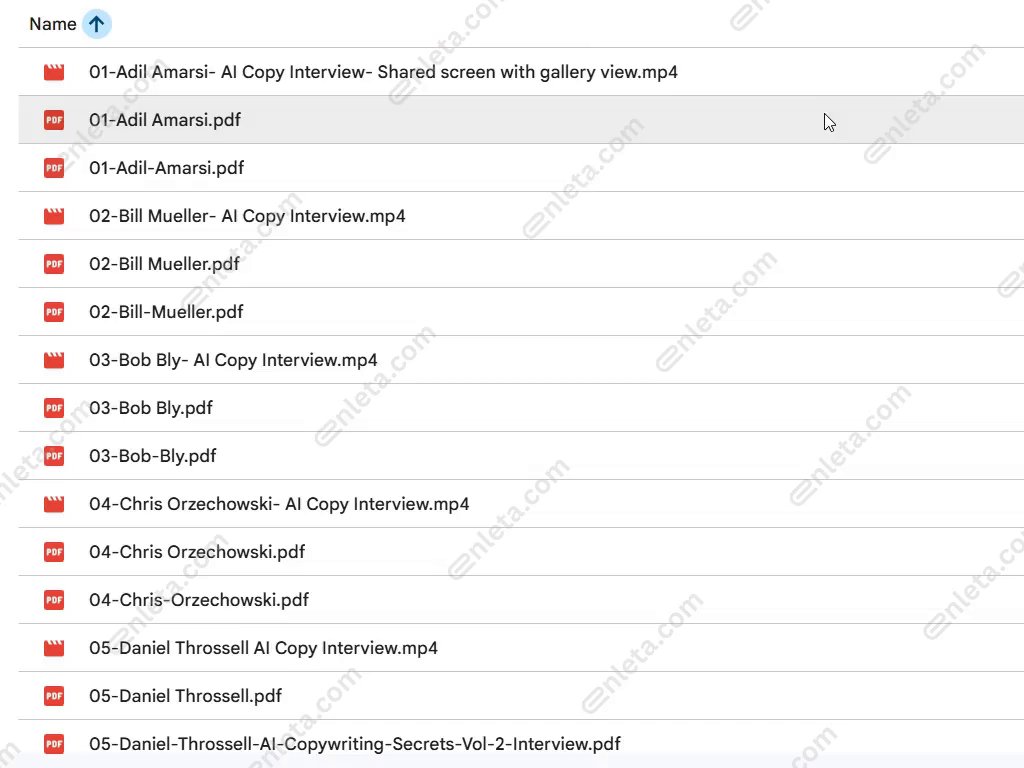
Task: Click PDF icon for 03-Bob Bly.pdf
Action: [54, 408]
